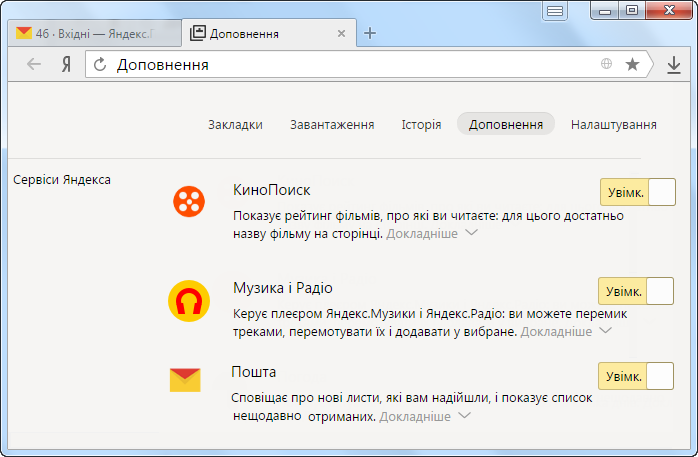Open the browser menu icon in title bar
This screenshot has height=457, width=698.
tap(555, 11)
